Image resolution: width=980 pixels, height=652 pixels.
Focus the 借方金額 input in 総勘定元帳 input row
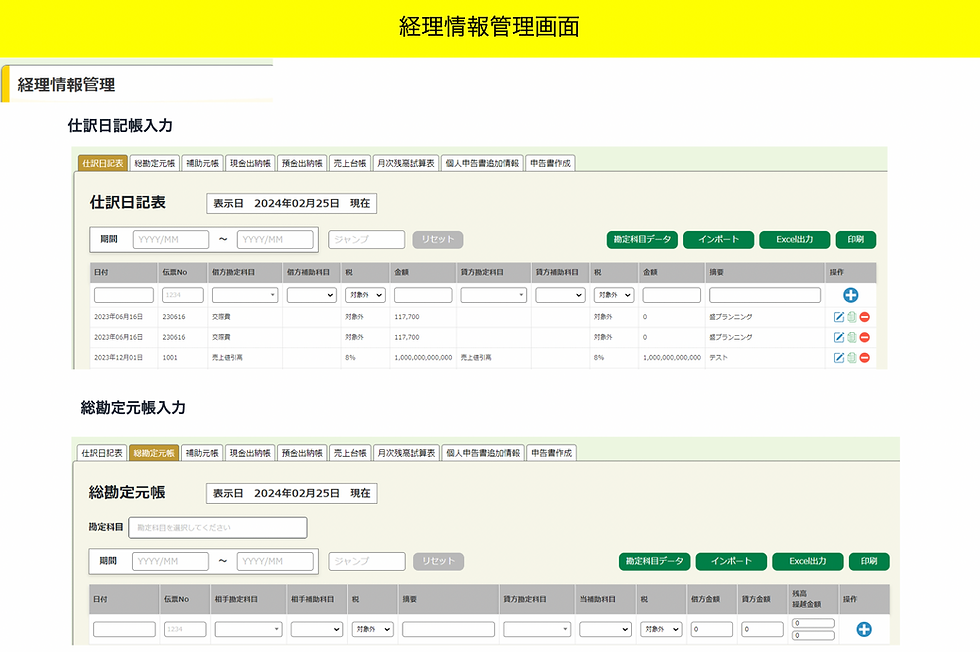711,629
